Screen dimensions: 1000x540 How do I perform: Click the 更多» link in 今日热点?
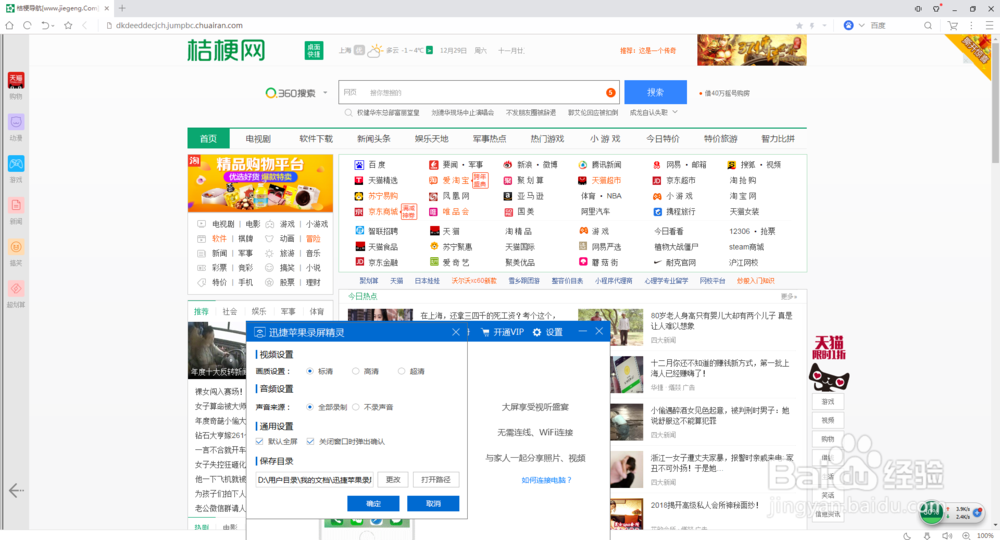788,296
